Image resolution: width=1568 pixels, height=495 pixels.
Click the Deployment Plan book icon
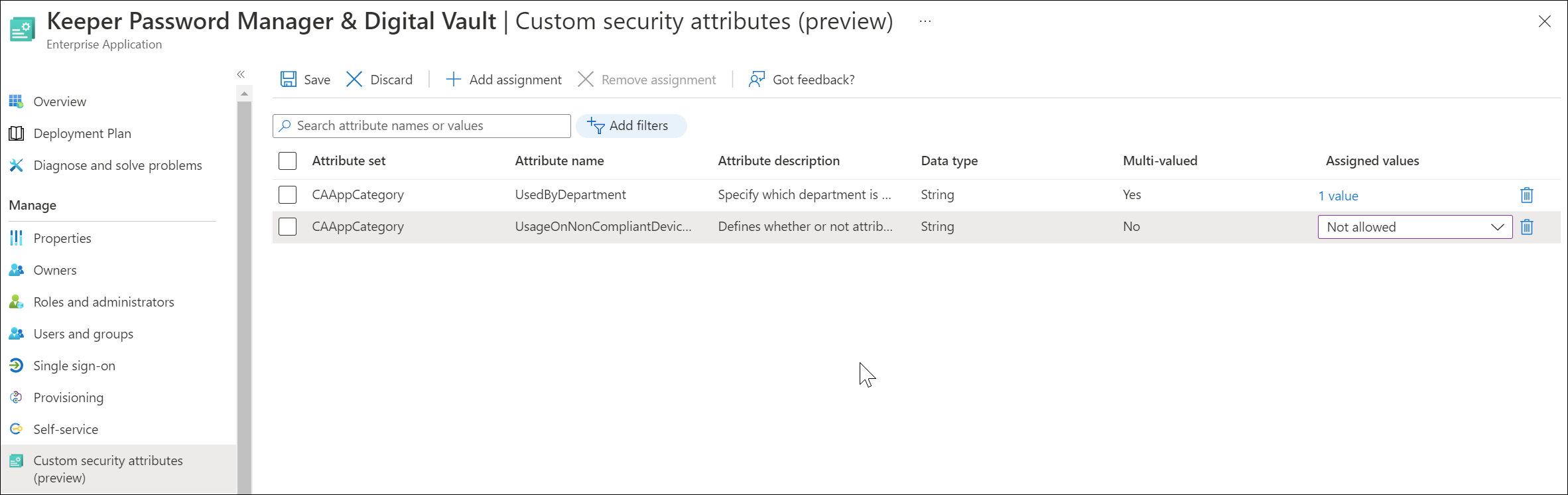click(x=17, y=133)
